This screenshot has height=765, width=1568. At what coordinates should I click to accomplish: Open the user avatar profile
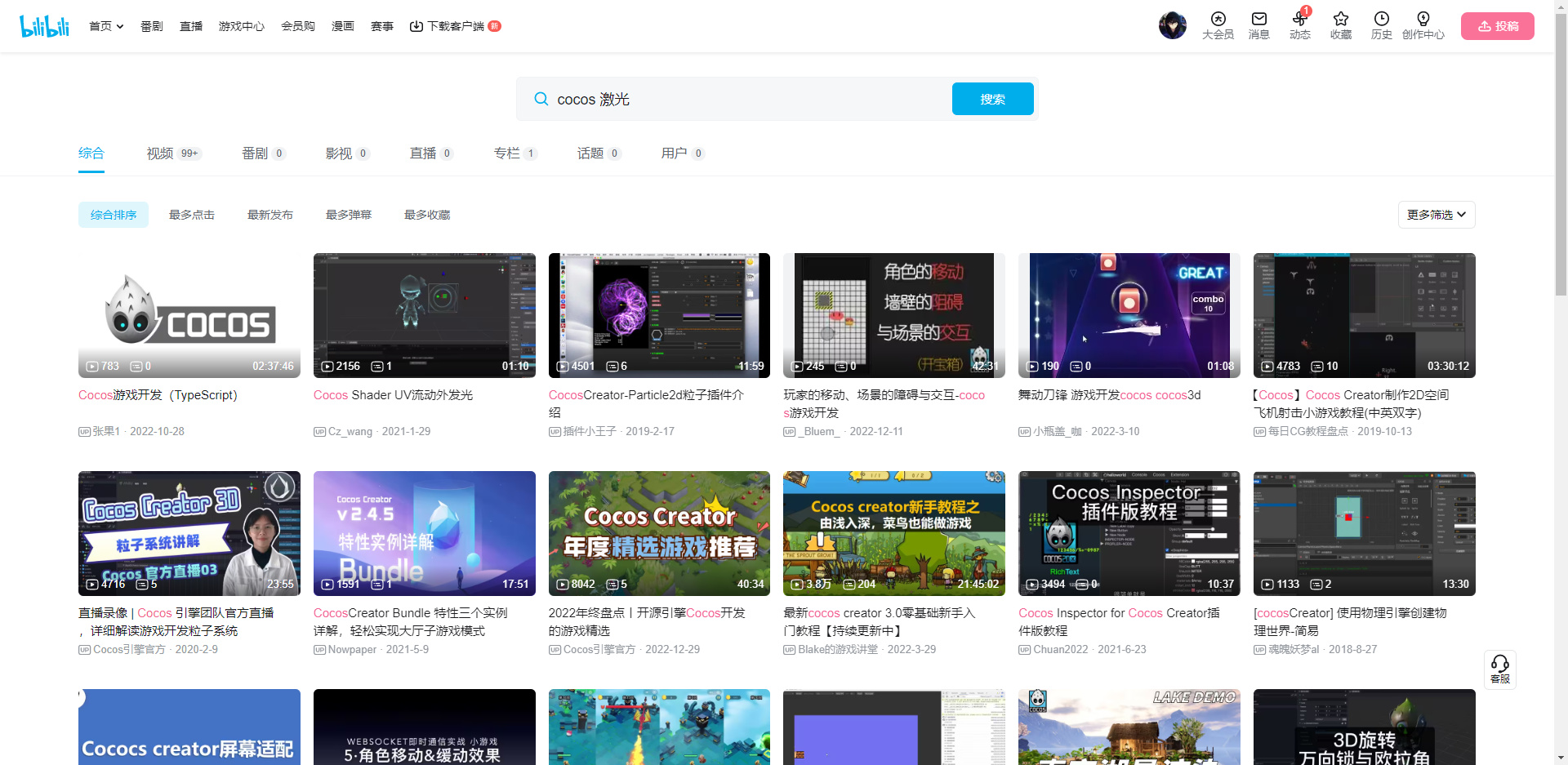coord(1173,25)
